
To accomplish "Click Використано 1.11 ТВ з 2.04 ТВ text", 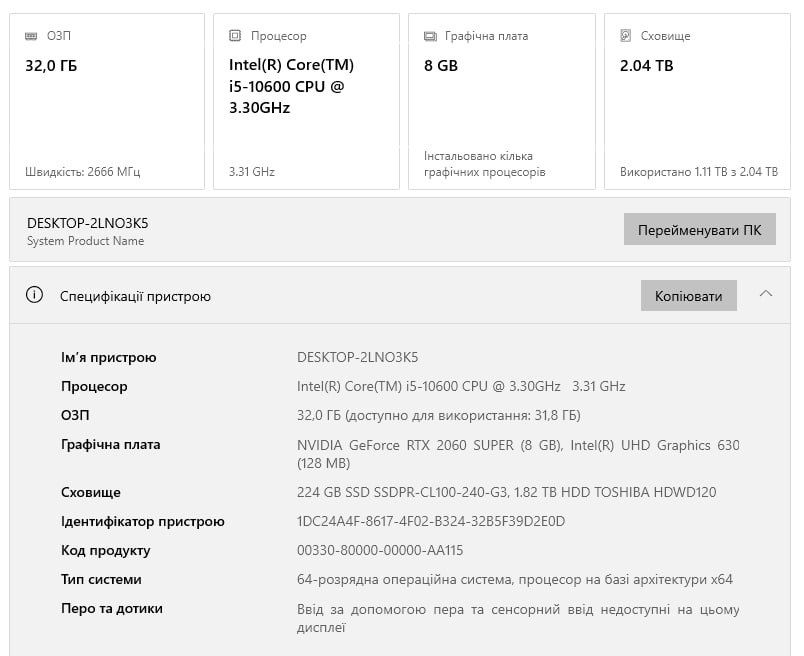I will (x=698, y=171).
